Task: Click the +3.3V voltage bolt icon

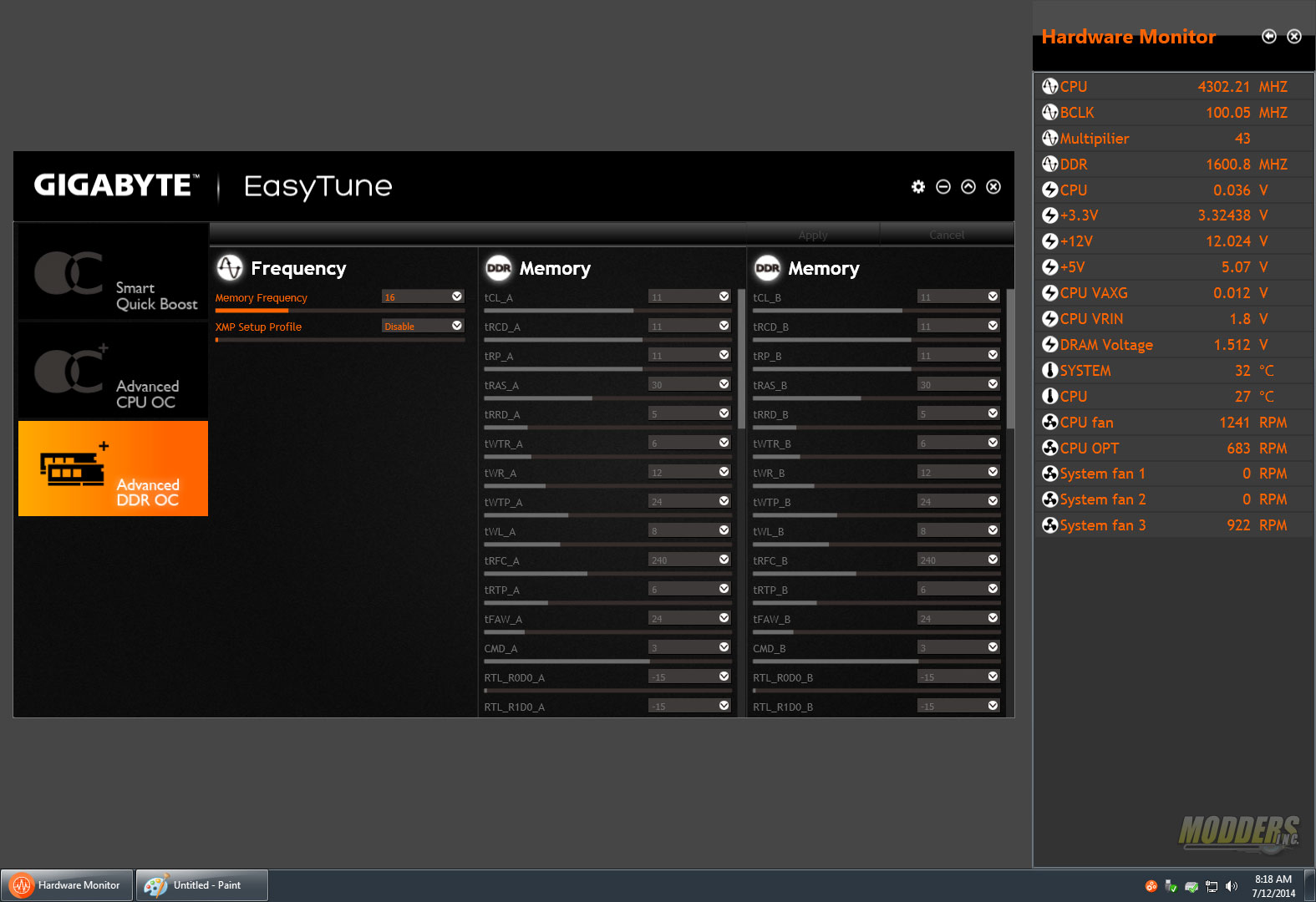Action: [1050, 215]
